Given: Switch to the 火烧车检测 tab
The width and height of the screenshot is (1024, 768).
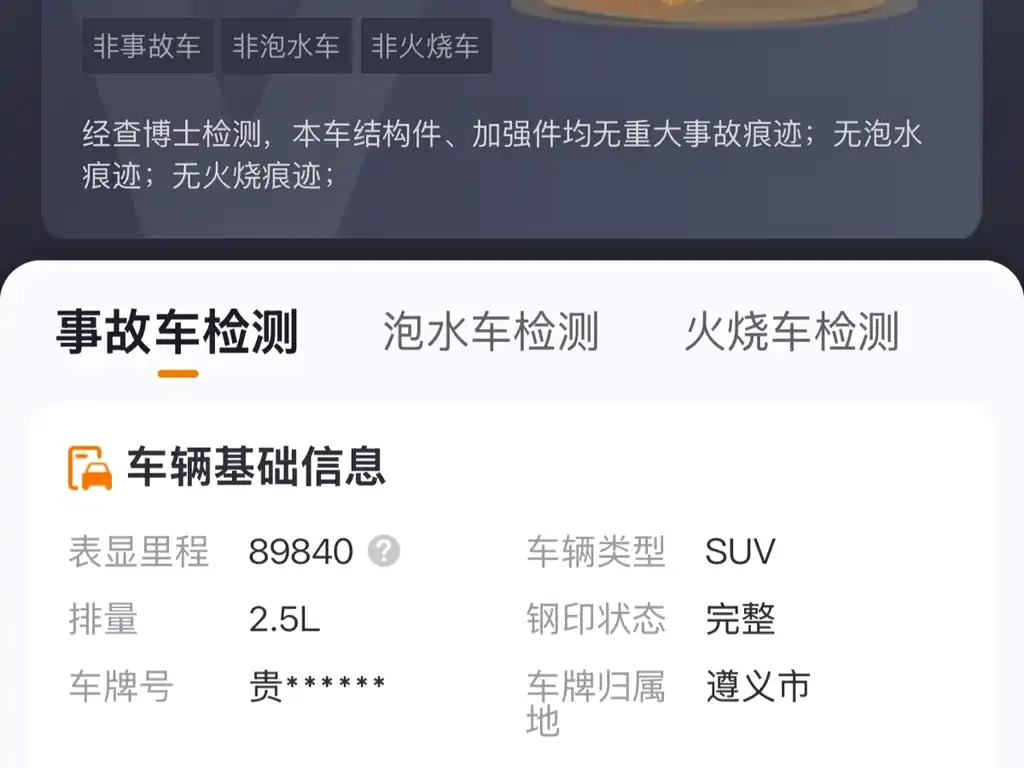Looking at the screenshot, I should 792,332.
